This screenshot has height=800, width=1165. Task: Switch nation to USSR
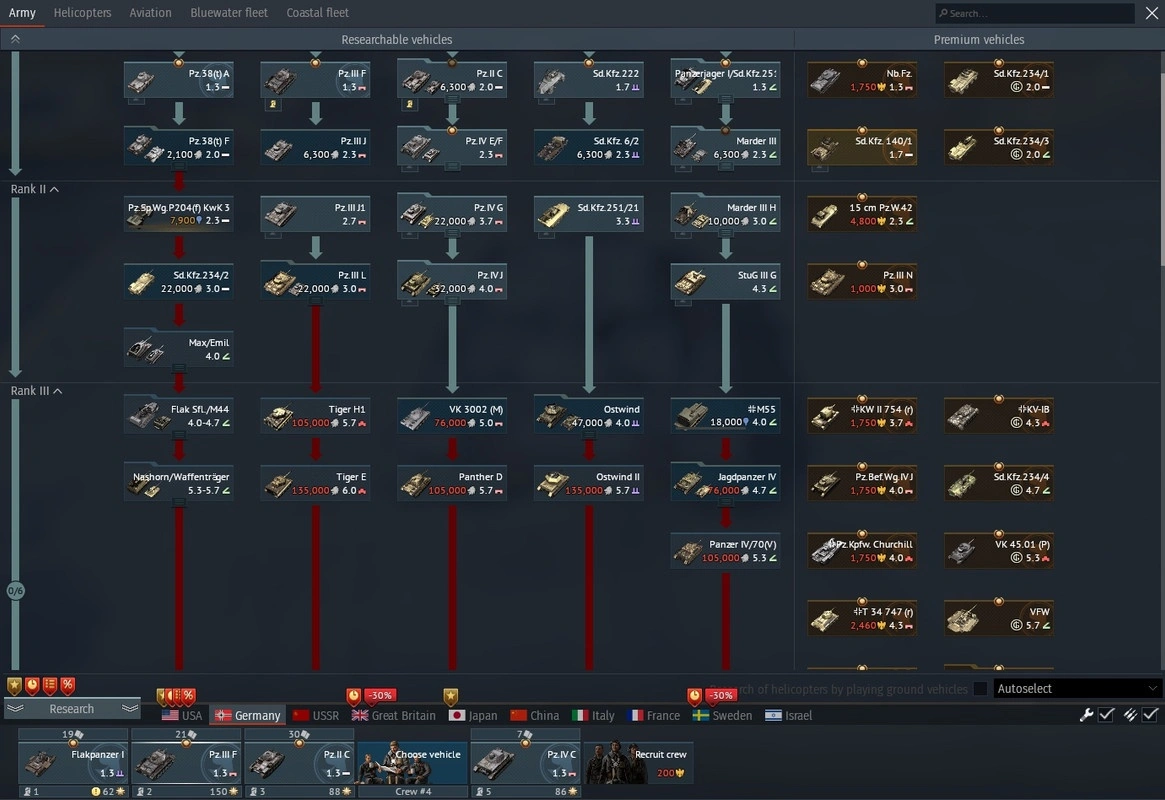[315, 716]
